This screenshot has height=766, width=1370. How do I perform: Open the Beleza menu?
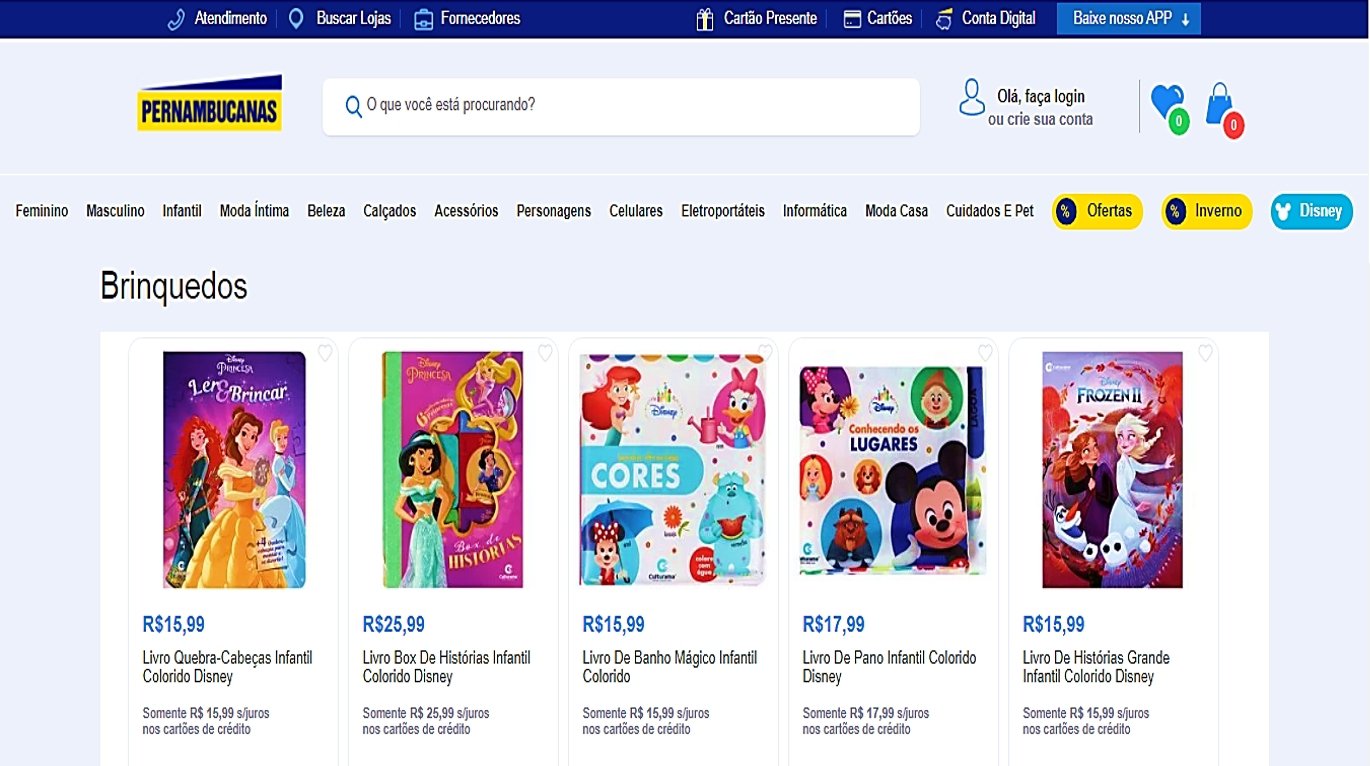coord(326,211)
